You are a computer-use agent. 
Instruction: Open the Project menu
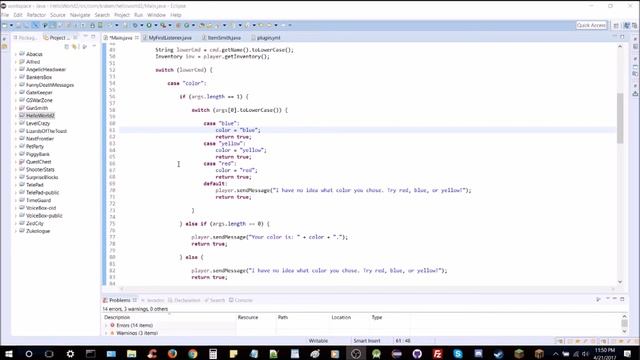click(x=122, y=15)
